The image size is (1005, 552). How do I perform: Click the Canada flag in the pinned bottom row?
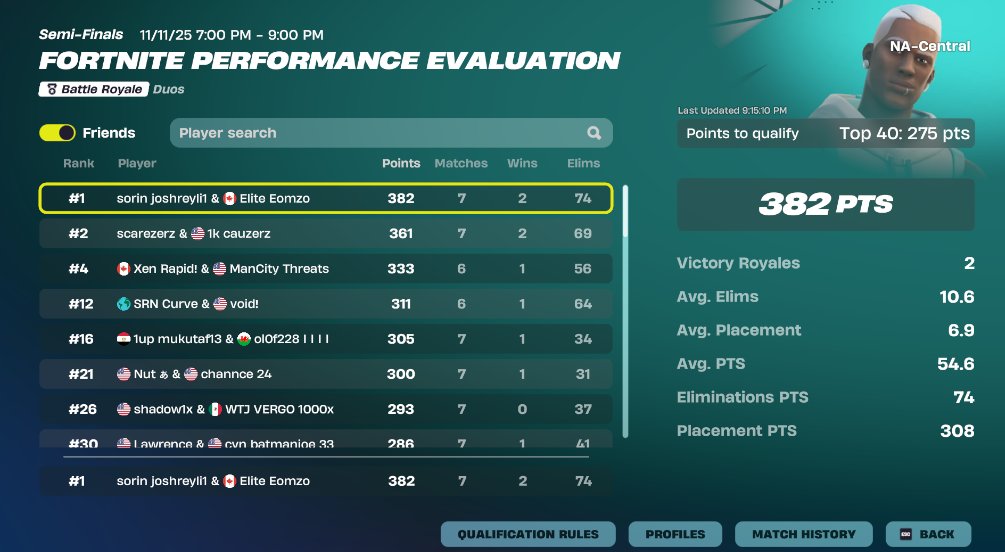pyautogui.click(x=229, y=481)
